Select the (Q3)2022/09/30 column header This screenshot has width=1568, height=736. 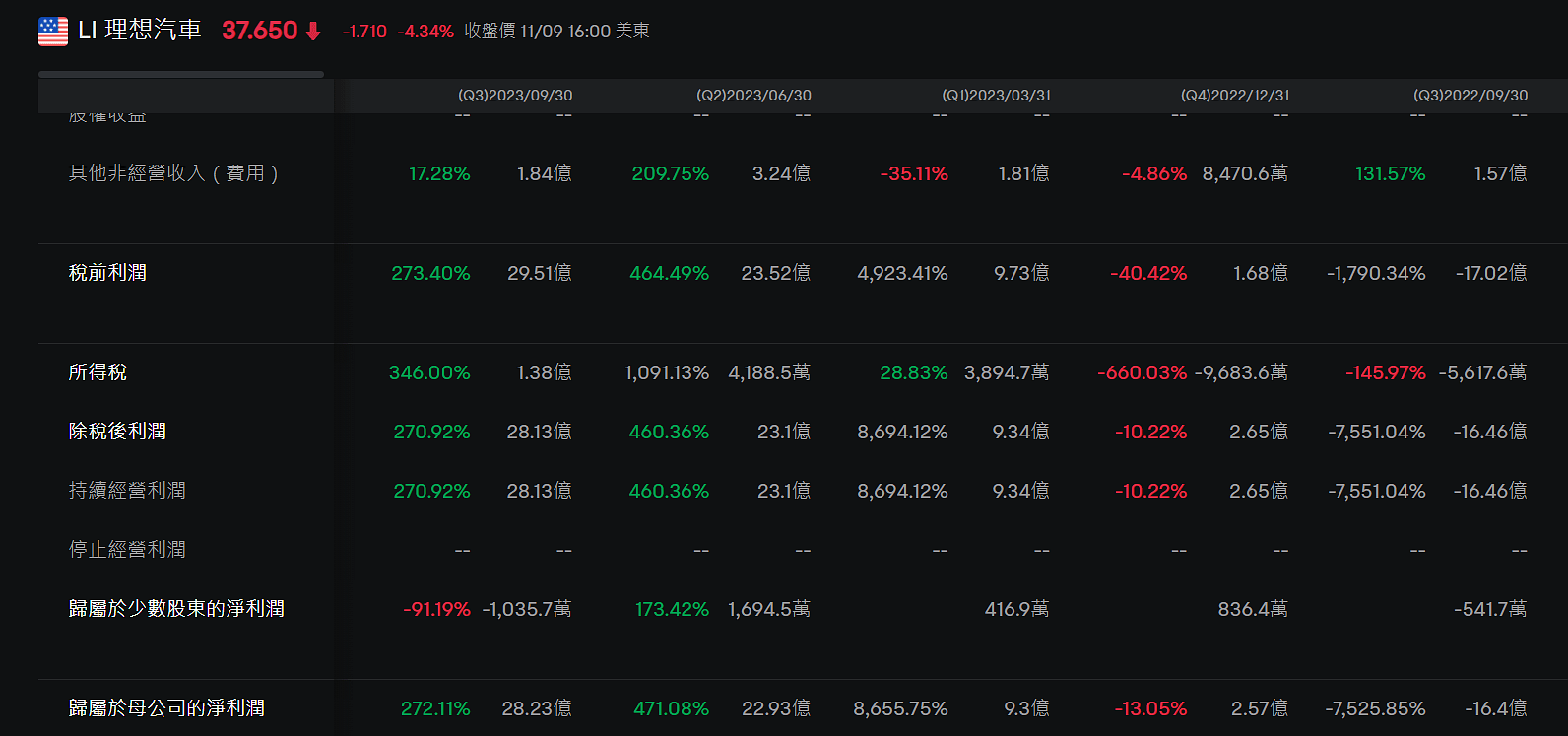coord(1470,96)
